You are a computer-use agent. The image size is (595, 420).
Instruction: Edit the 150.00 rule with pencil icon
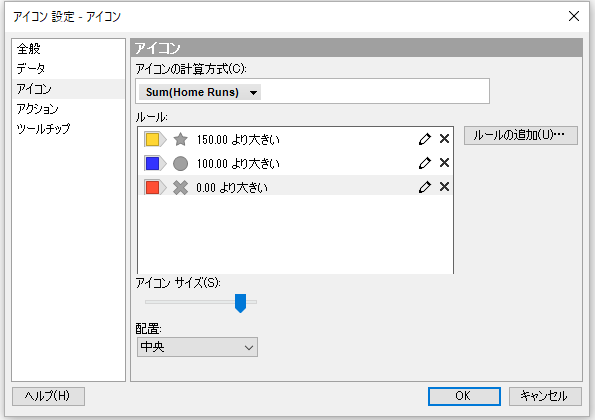coord(425,139)
